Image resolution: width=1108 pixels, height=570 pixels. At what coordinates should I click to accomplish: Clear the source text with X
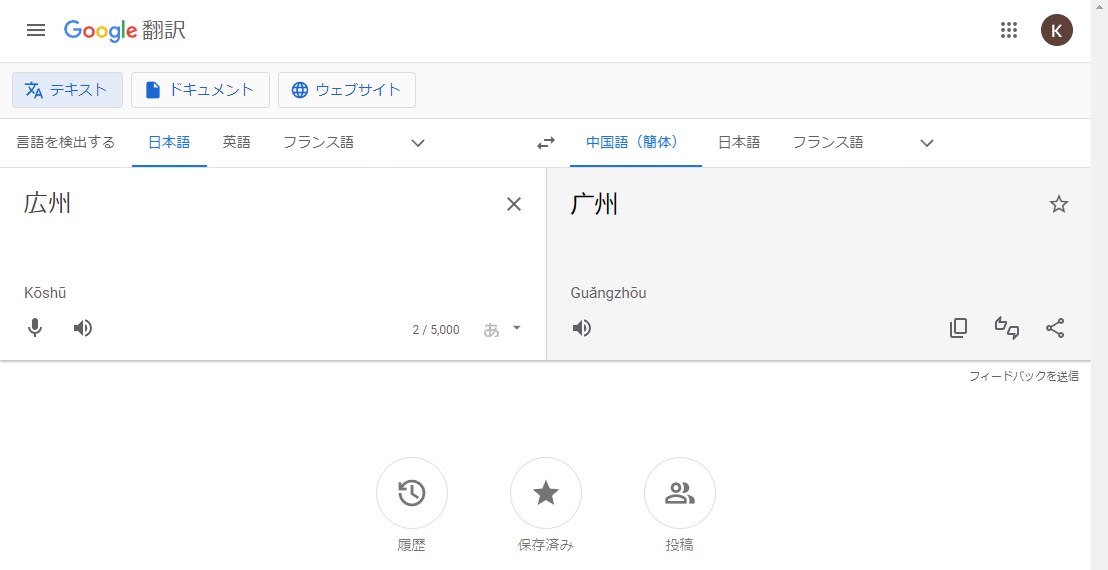(x=514, y=204)
